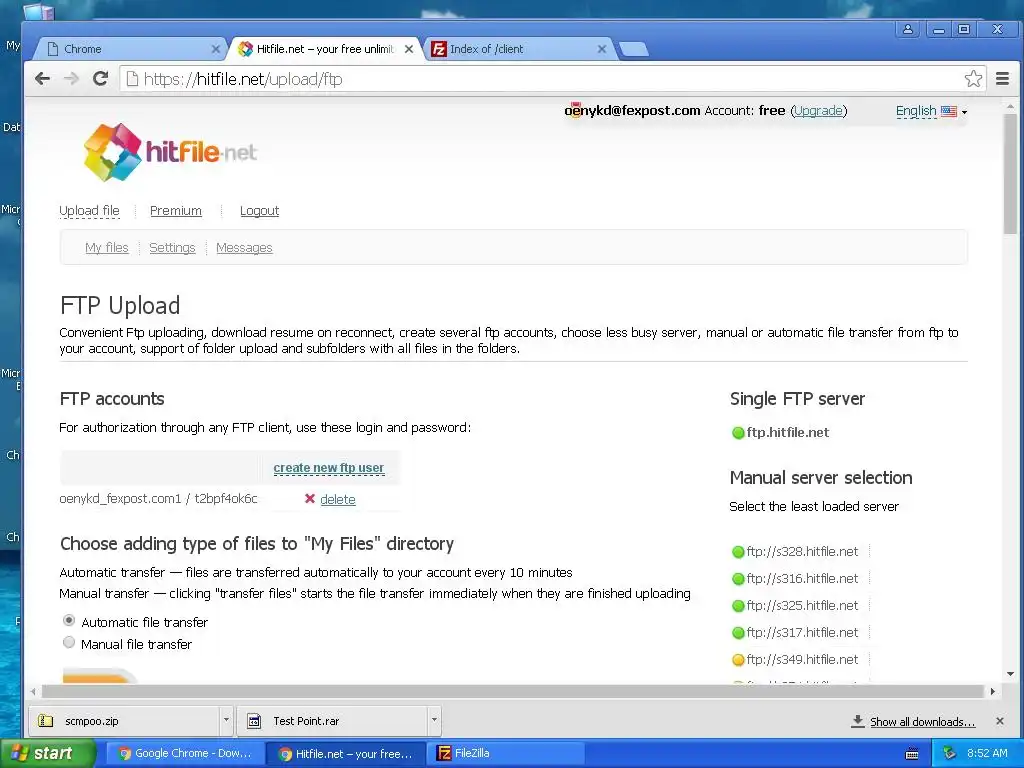The image size is (1024, 768).
Task: Switch to Google Chrome Downloads taskbar item
Action: coord(185,753)
